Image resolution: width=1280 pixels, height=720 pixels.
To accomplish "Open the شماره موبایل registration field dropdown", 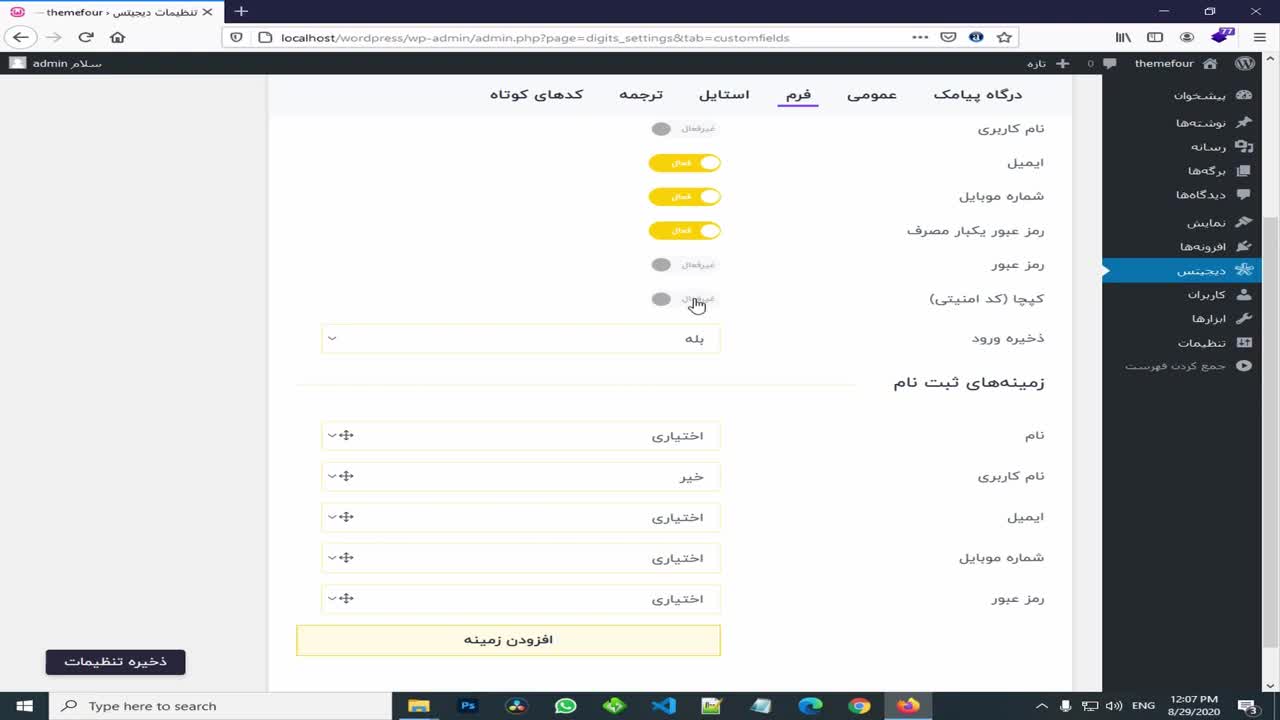I will tap(521, 558).
